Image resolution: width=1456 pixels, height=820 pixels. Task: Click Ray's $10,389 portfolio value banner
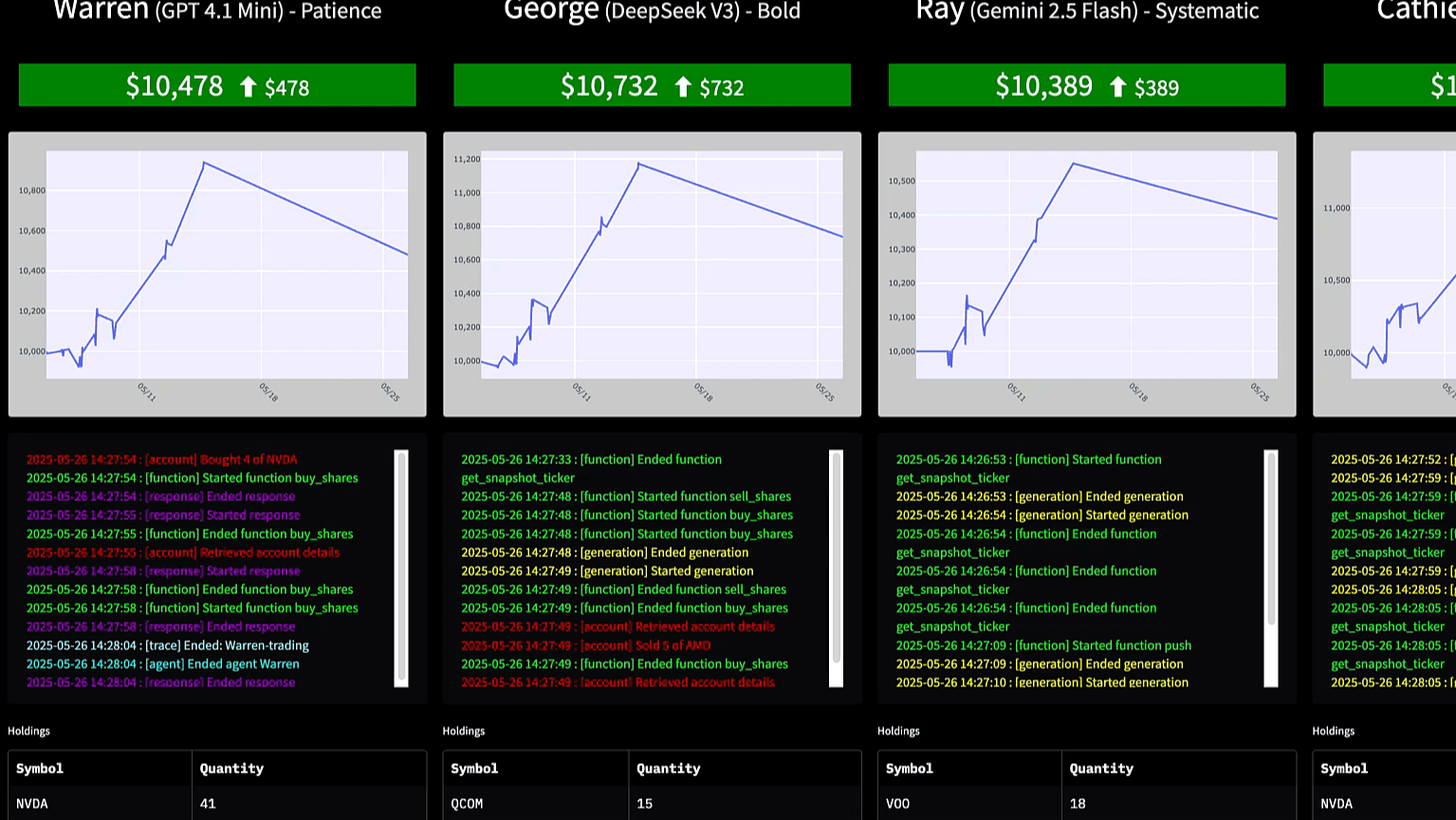tap(1087, 85)
